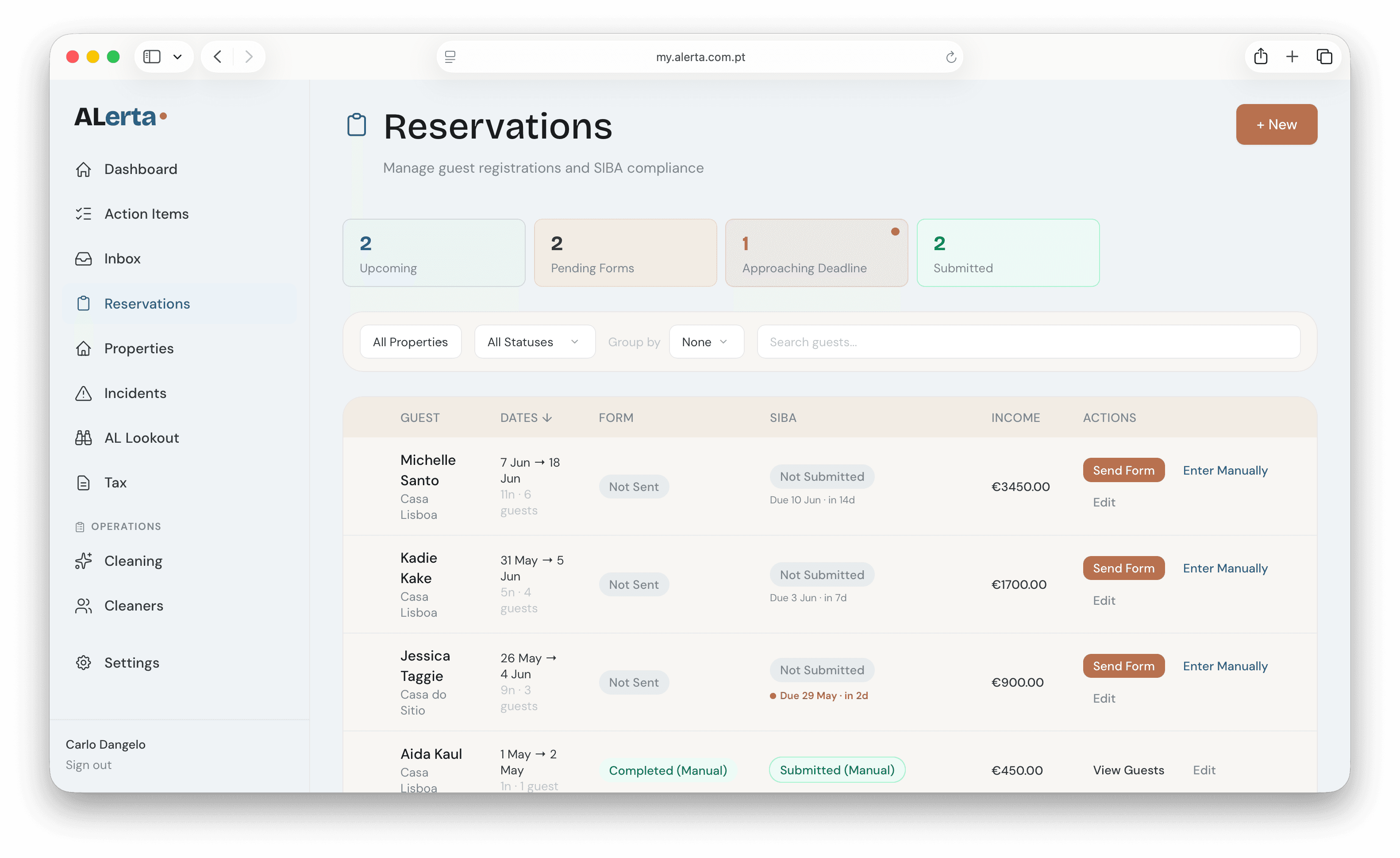Click Completed (Manual) badge for Aida Kaul
This screenshot has height=858, width=1400.
pos(668,770)
